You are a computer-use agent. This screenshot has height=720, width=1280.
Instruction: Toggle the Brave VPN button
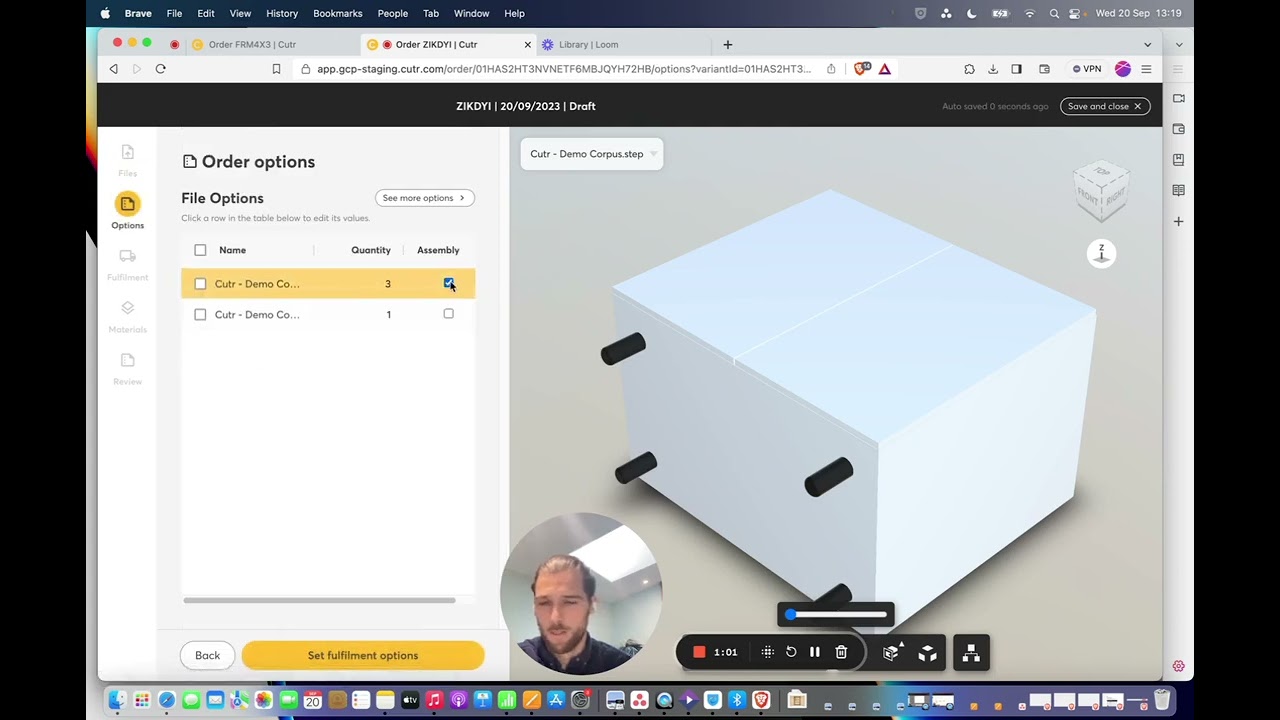pos(1087,69)
